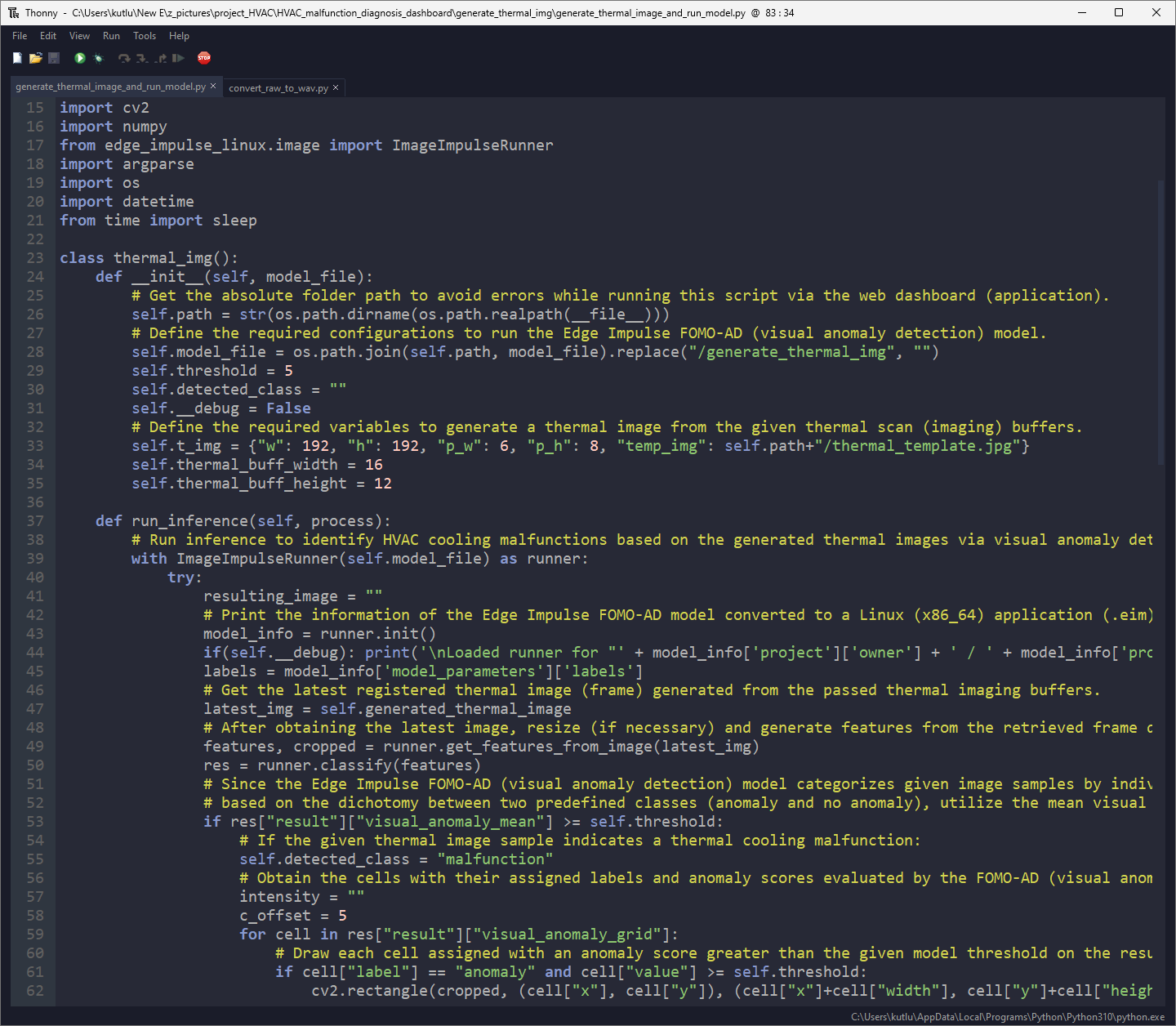Open the Run menu

pyautogui.click(x=111, y=36)
